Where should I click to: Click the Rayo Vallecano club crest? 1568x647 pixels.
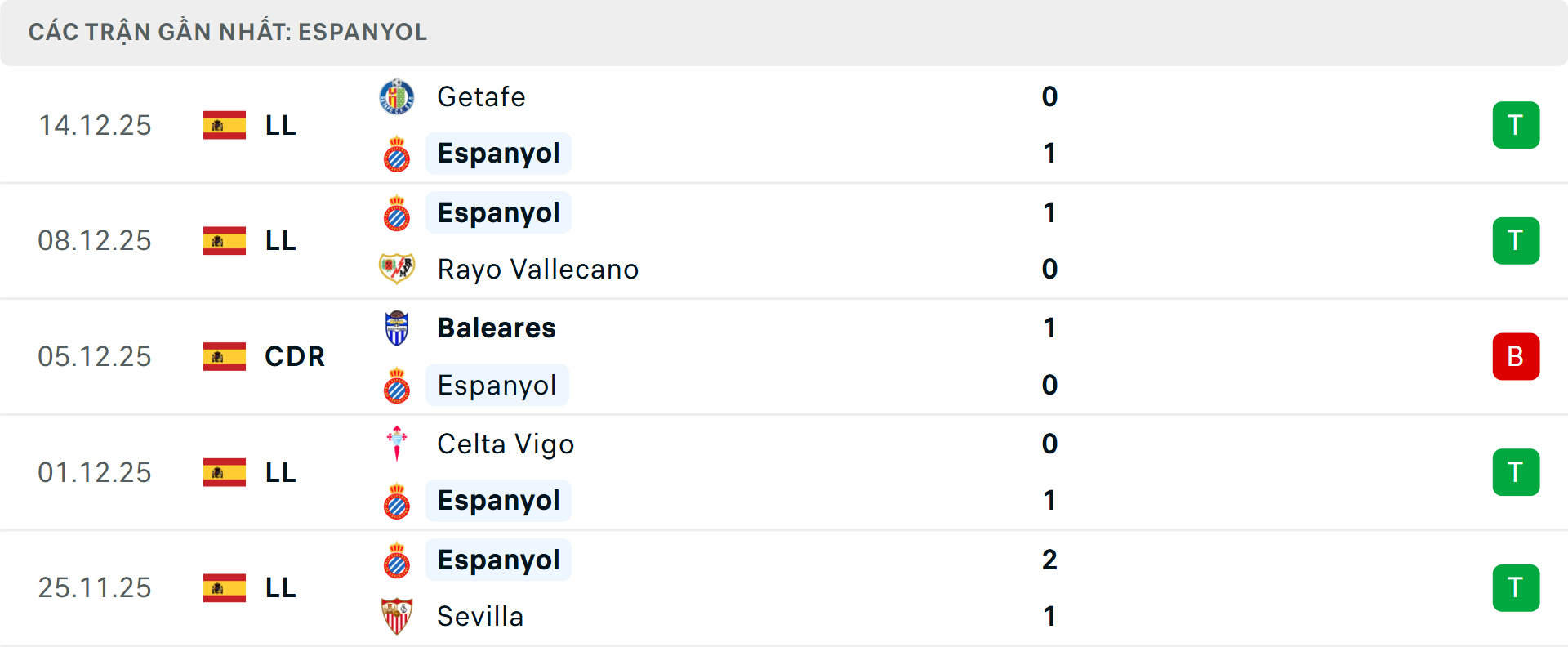click(397, 269)
